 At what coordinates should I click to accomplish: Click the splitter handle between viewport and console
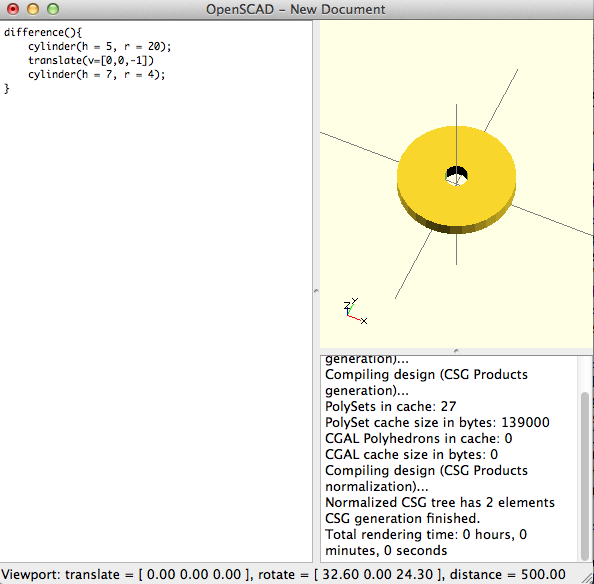pos(456,351)
